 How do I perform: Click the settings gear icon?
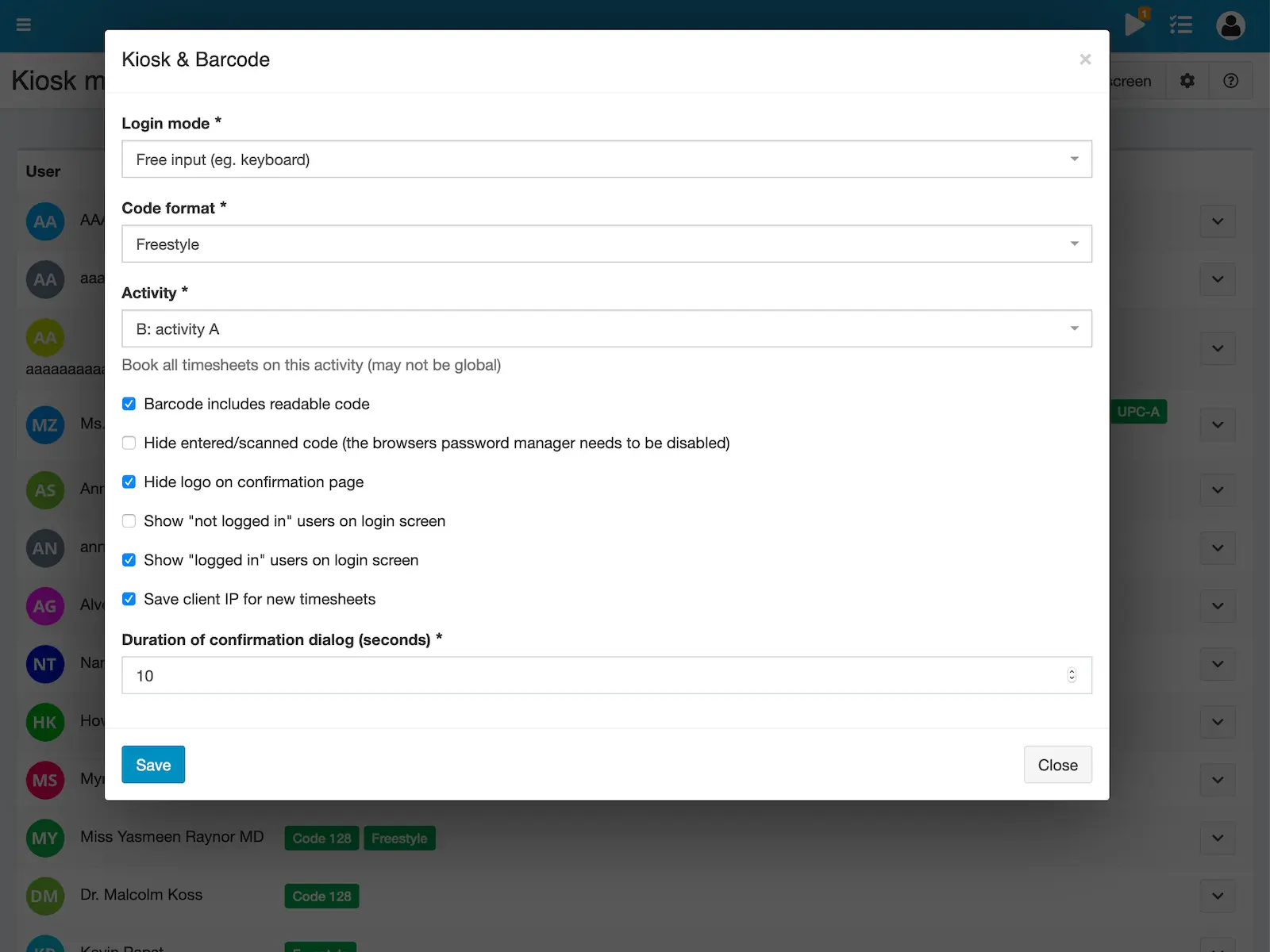click(x=1187, y=81)
